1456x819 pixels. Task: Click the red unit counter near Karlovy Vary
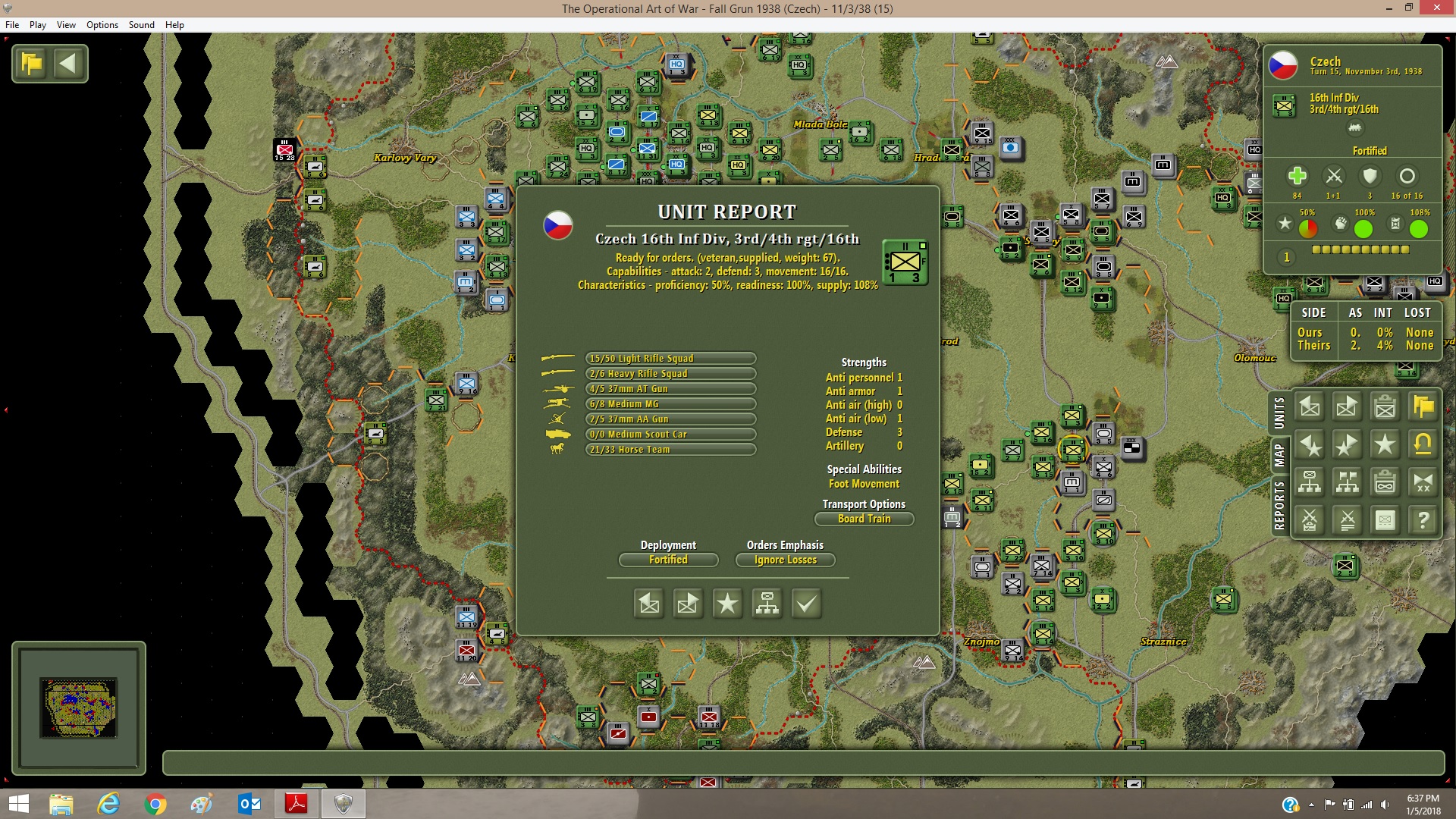coord(284,149)
